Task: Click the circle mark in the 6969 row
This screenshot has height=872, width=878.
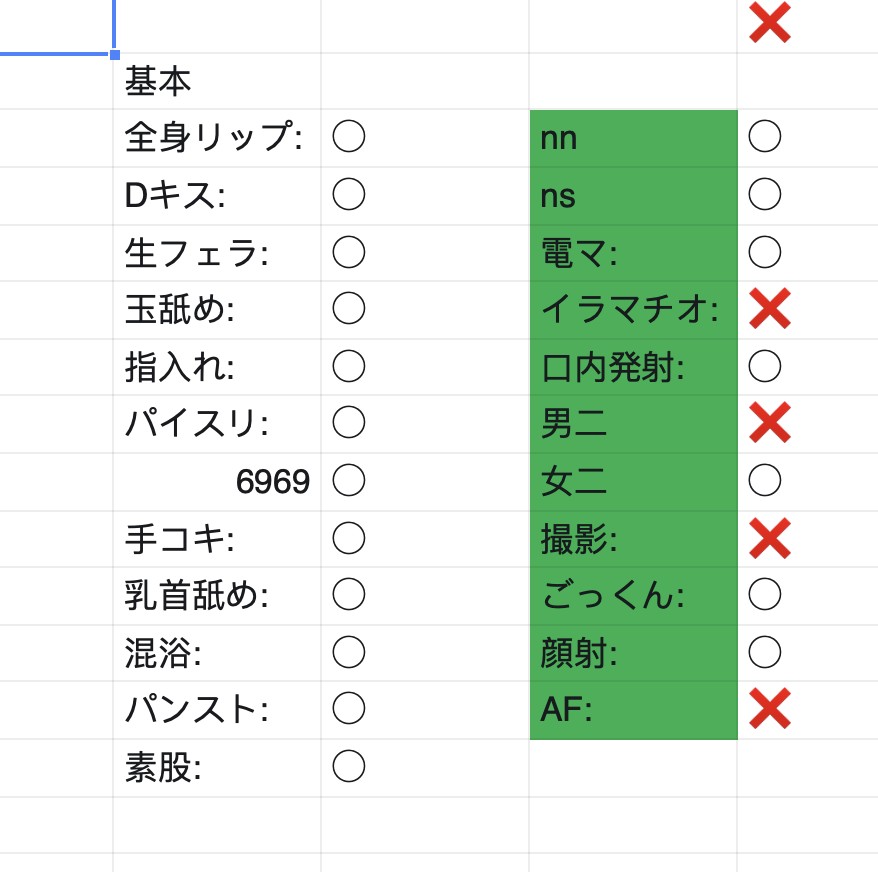Action: [348, 480]
